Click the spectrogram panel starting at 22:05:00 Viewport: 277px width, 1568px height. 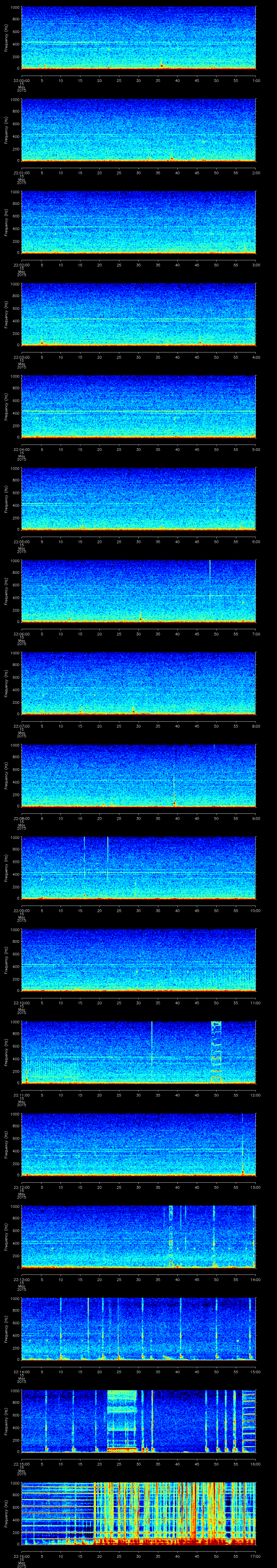tap(139, 499)
